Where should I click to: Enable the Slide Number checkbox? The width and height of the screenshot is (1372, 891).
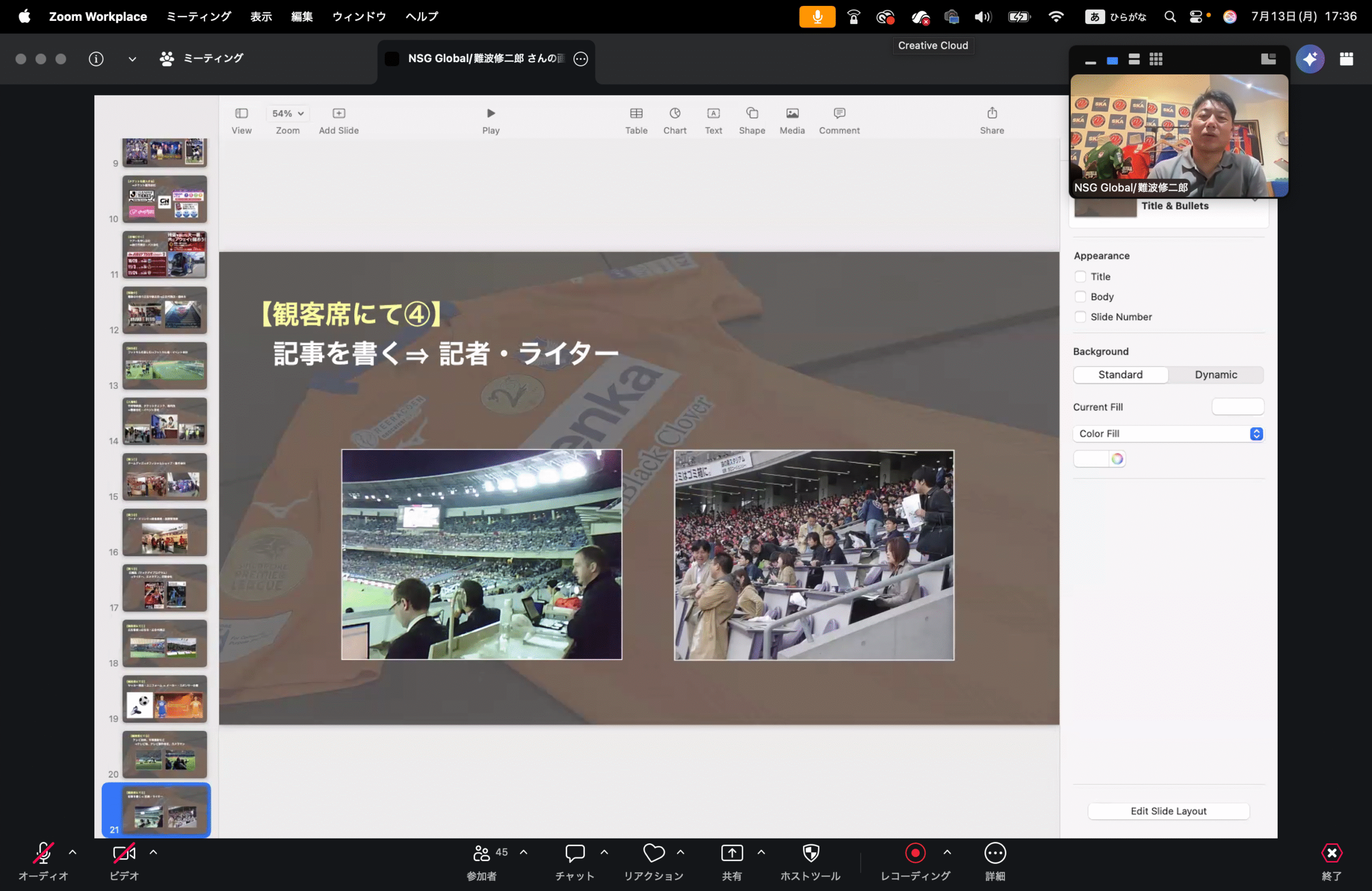tap(1080, 317)
